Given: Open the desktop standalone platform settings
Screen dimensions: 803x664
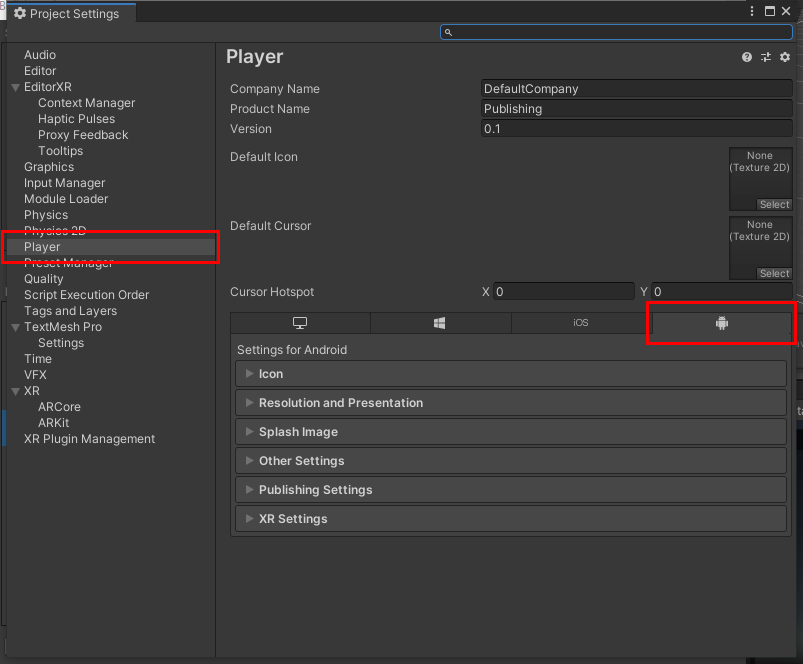Looking at the screenshot, I should (299, 322).
